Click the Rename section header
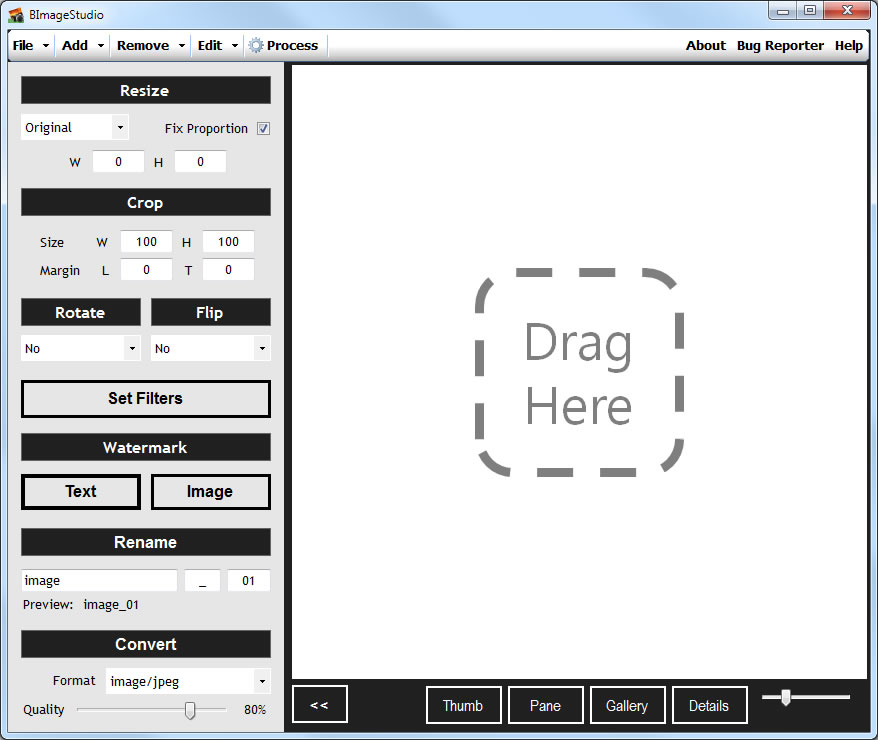This screenshot has width=878, height=740. (x=146, y=542)
